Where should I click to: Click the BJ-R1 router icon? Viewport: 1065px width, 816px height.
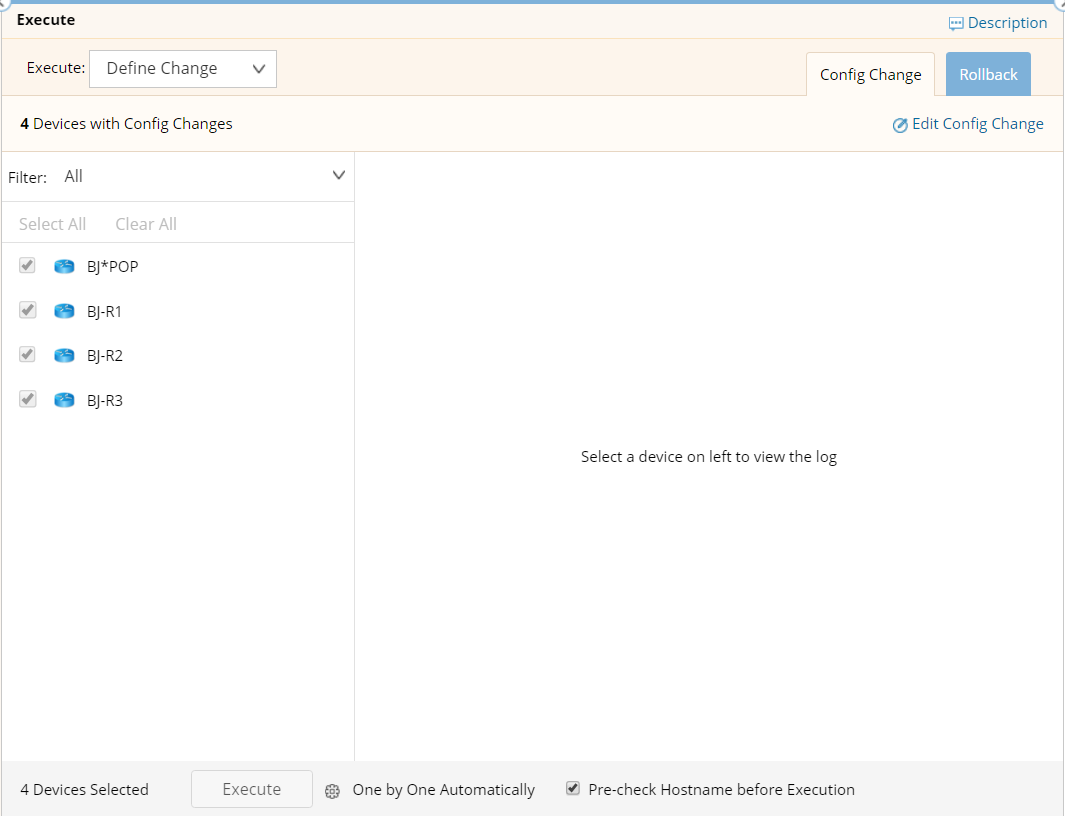[x=64, y=311]
